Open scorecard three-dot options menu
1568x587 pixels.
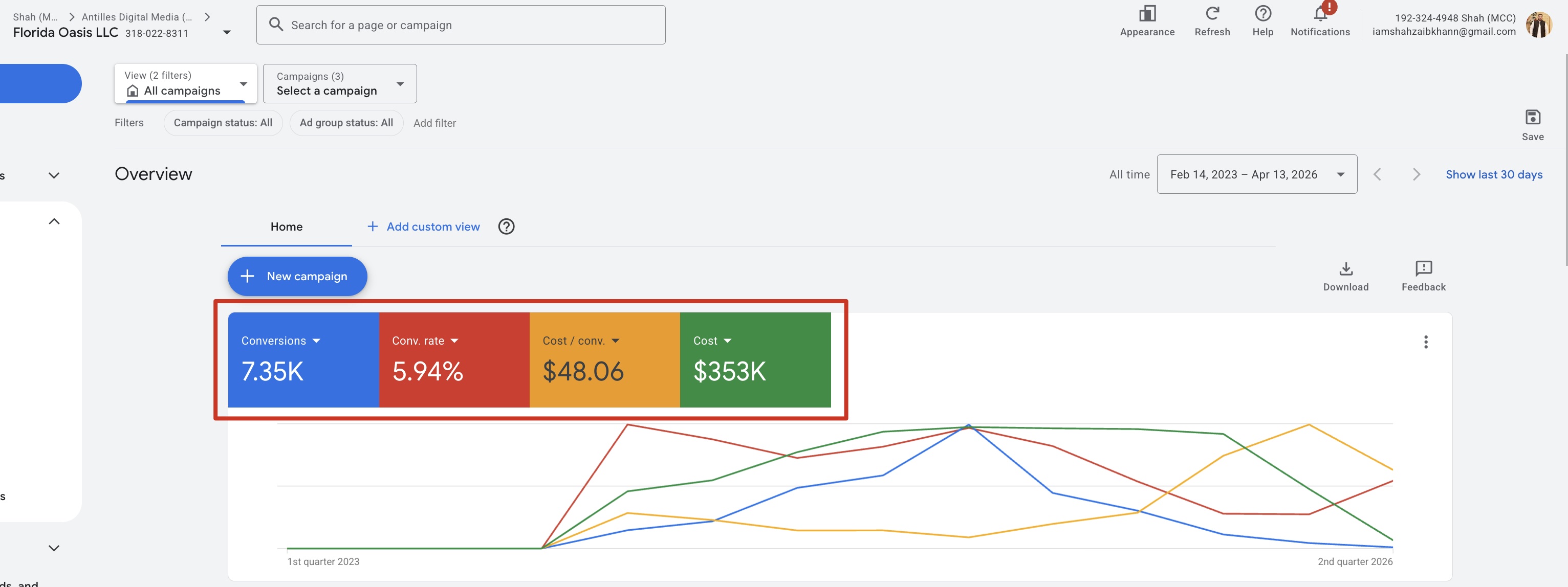pyautogui.click(x=1426, y=342)
